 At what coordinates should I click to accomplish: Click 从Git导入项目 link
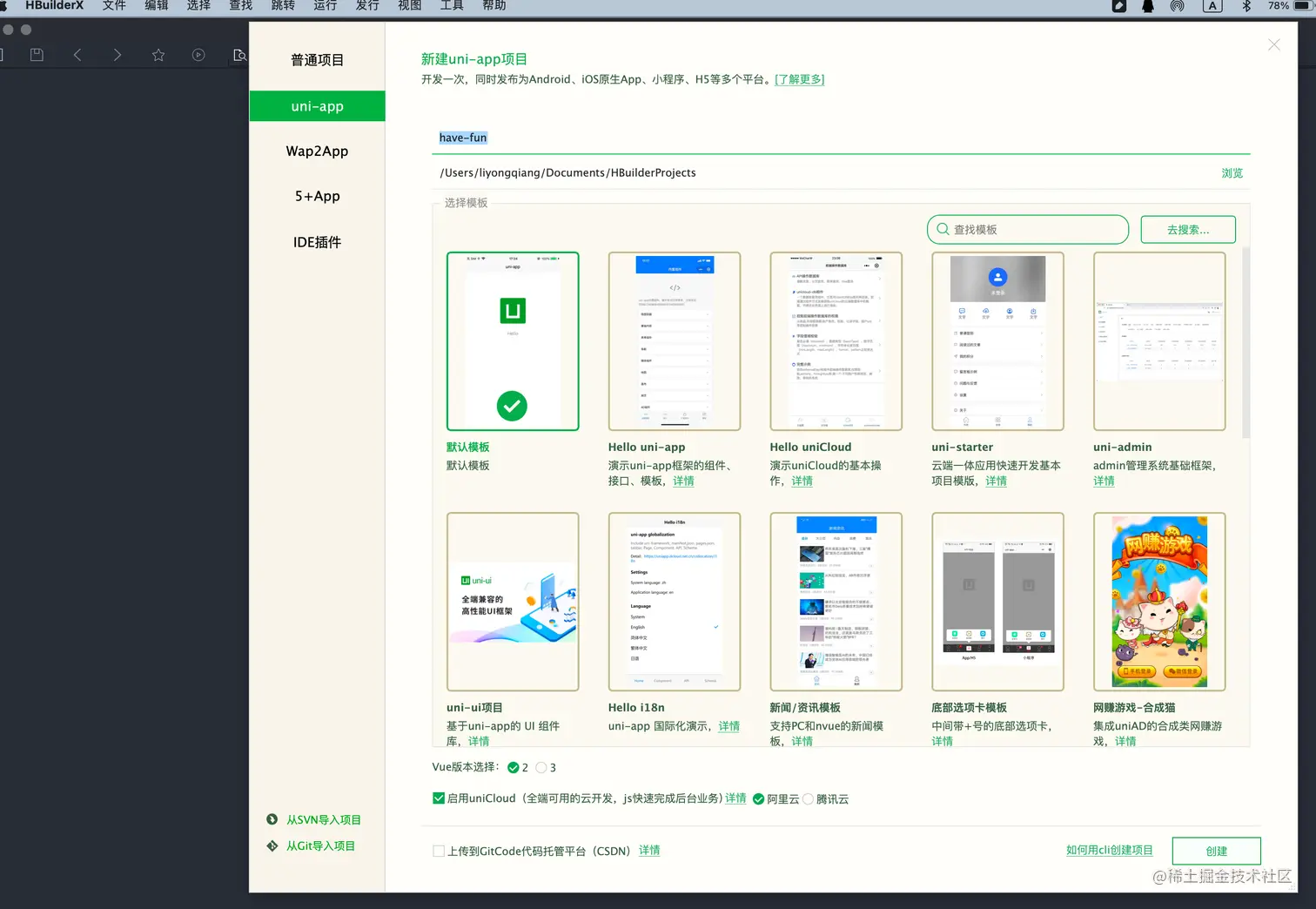pyautogui.click(x=321, y=846)
